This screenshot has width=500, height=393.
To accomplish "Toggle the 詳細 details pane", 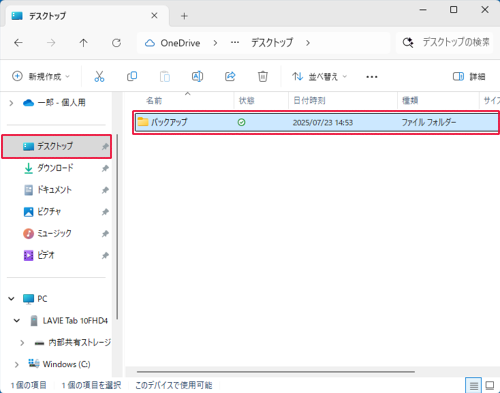I will [469, 77].
